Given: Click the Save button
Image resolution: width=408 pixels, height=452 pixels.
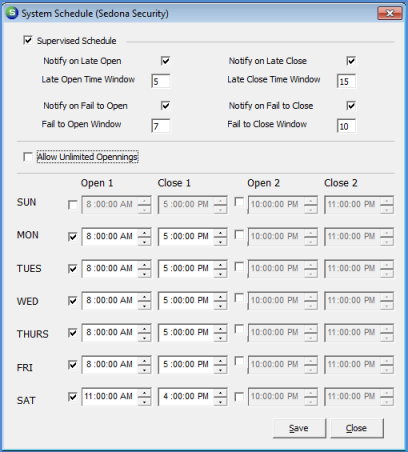Looking at the screenshot, I should coord(299,428).
